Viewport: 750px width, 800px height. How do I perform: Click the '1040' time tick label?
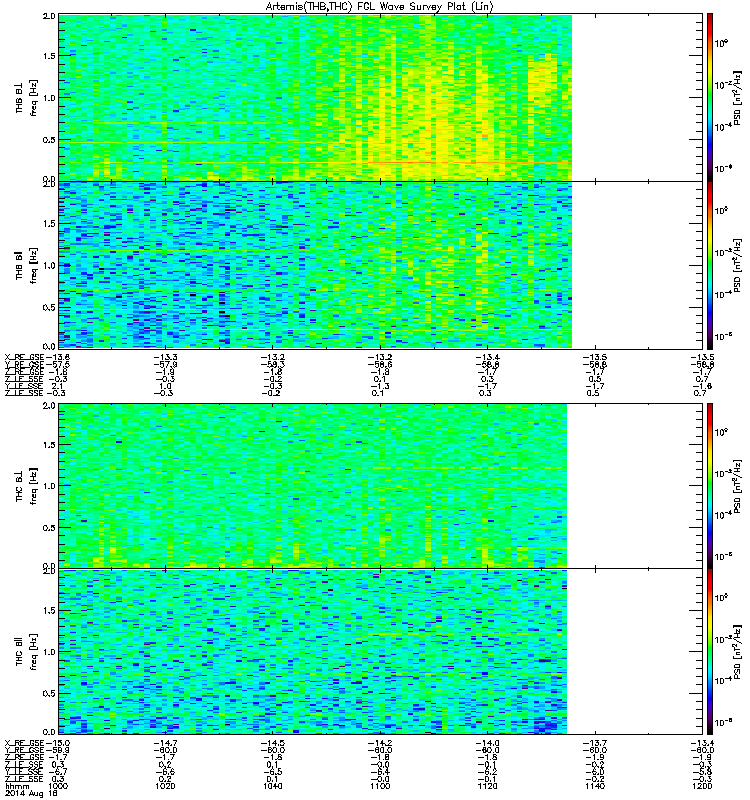273,786
